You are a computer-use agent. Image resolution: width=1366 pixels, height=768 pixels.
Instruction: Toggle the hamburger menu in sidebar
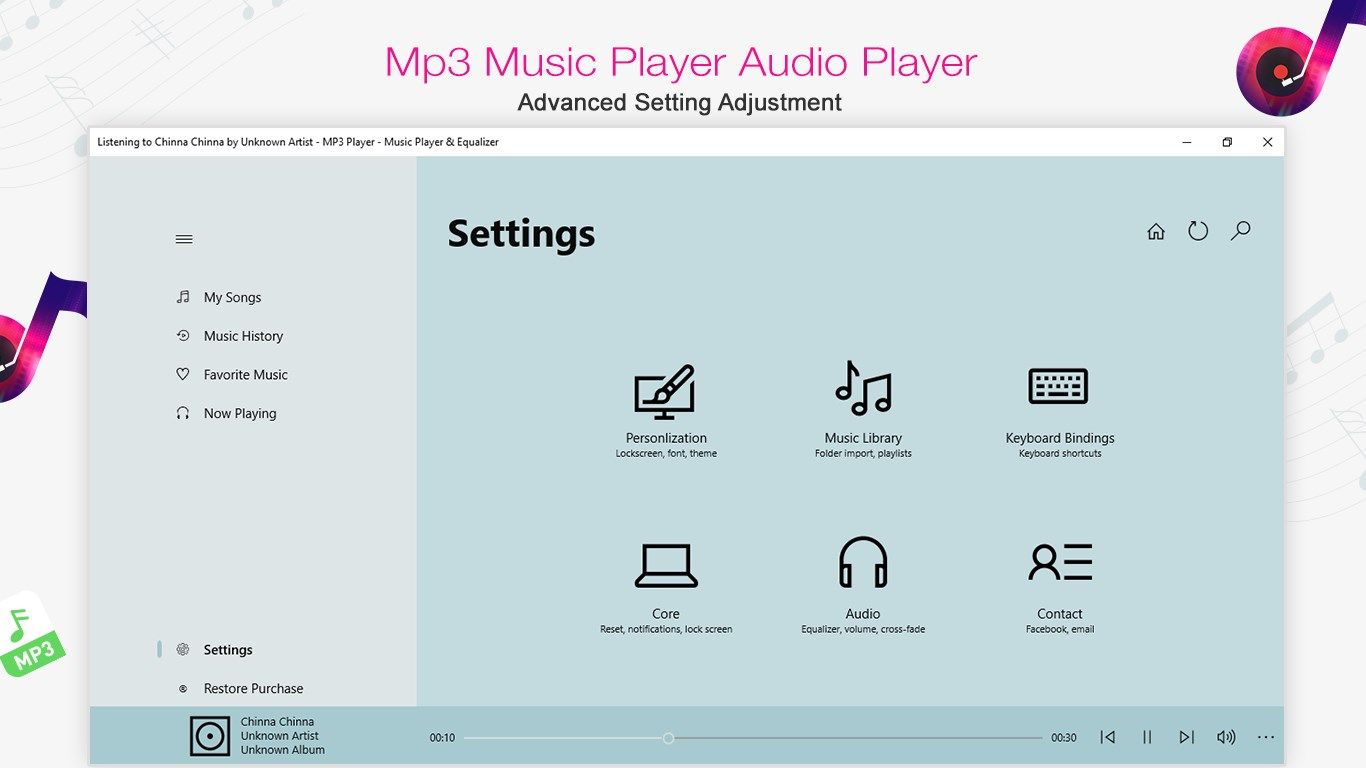point(184,239)
